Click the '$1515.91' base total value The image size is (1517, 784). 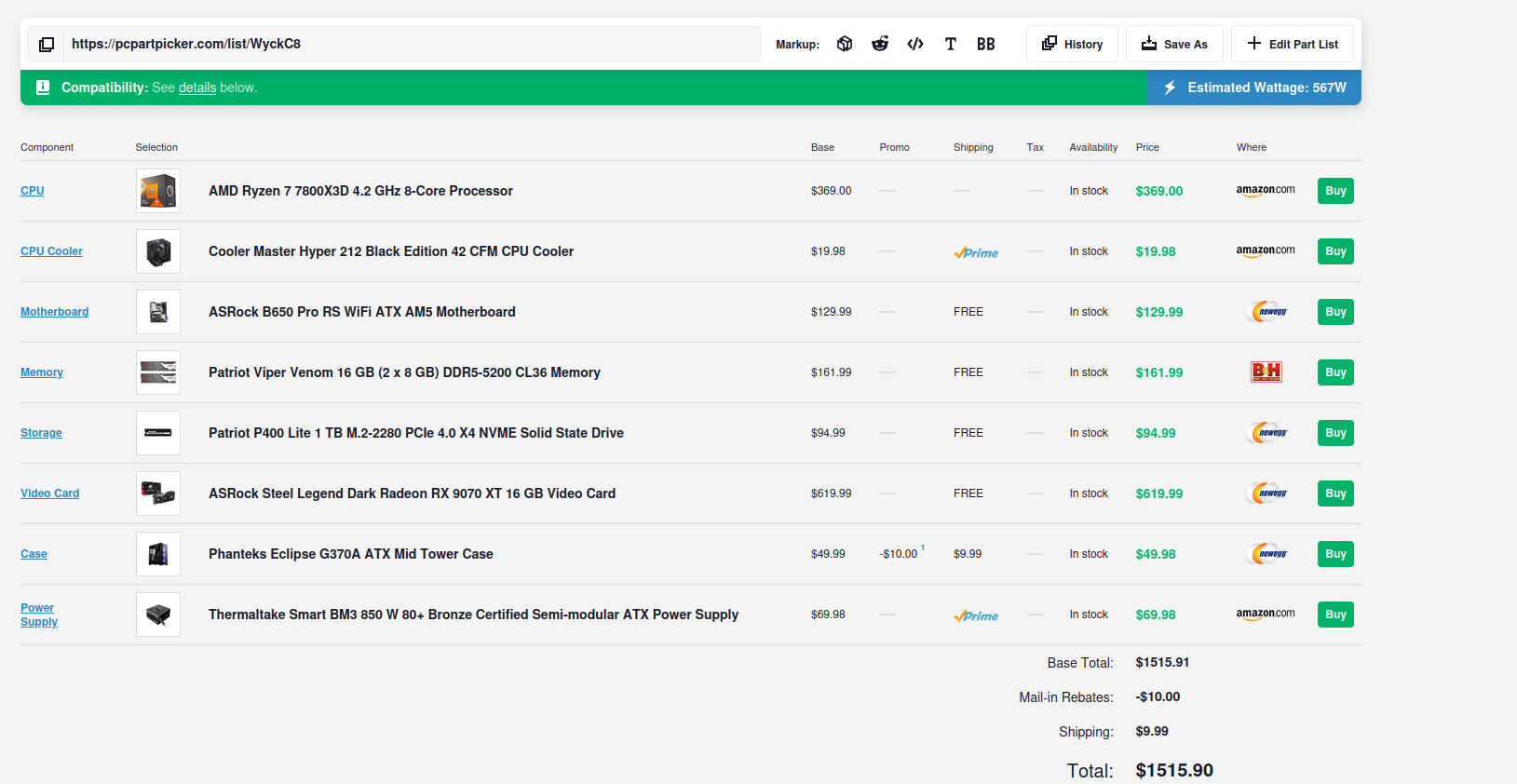click(1162, 663)
